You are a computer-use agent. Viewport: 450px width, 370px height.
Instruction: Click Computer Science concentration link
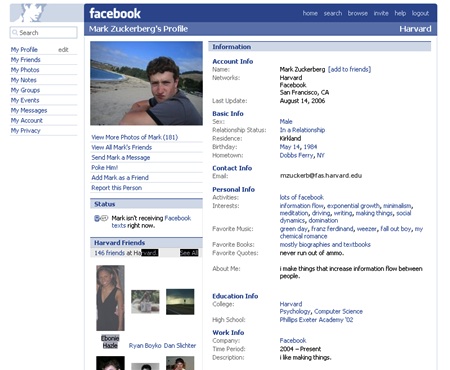pos(338,312)
